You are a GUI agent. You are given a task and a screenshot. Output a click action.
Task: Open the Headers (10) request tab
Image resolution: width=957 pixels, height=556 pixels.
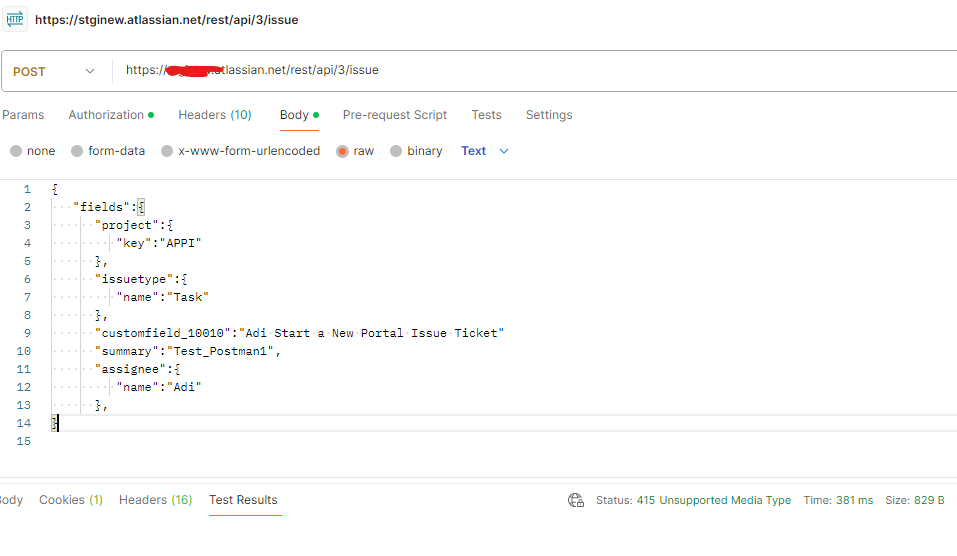(215, 115)
